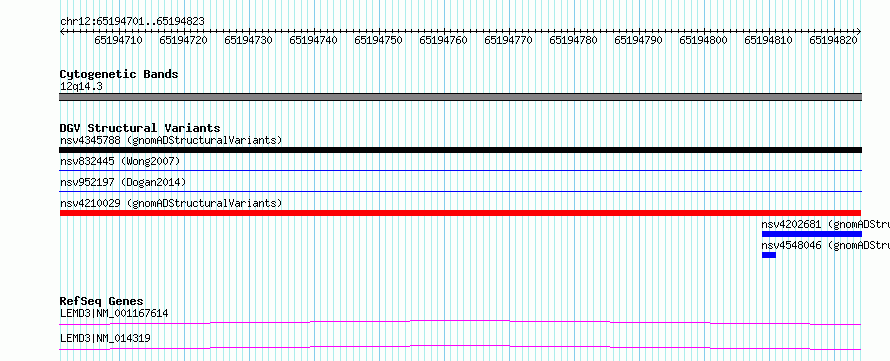Click ruler position 65194800
The width and height of the screenshot is (890, 361).
click(x=703, y=40)
